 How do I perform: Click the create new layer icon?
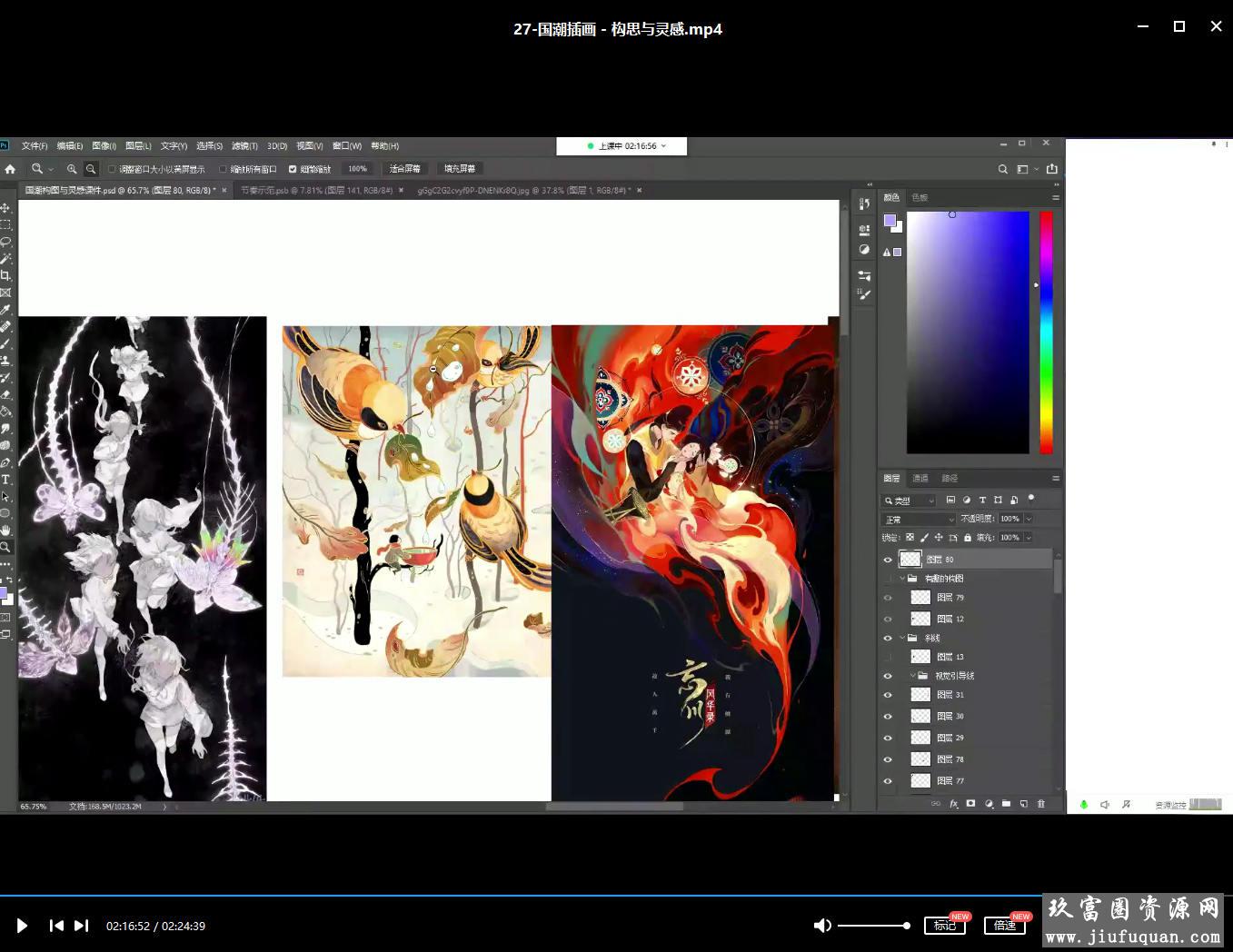pos(1024,804)
